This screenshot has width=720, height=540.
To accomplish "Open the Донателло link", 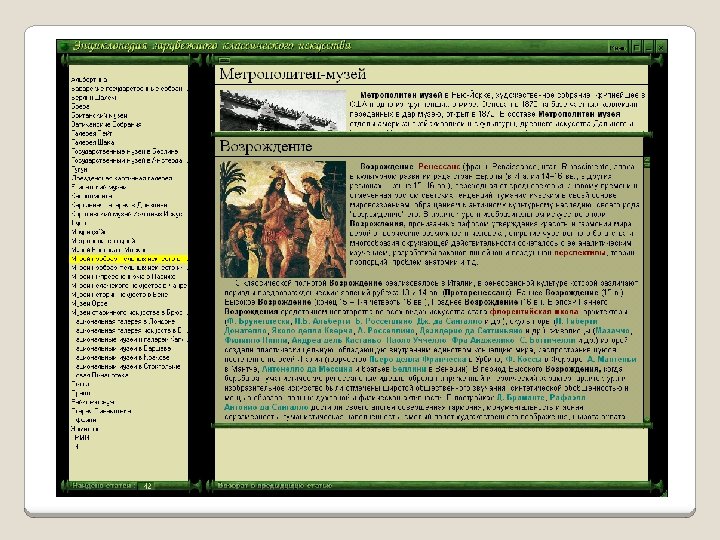I will click(x=245, y=331).
